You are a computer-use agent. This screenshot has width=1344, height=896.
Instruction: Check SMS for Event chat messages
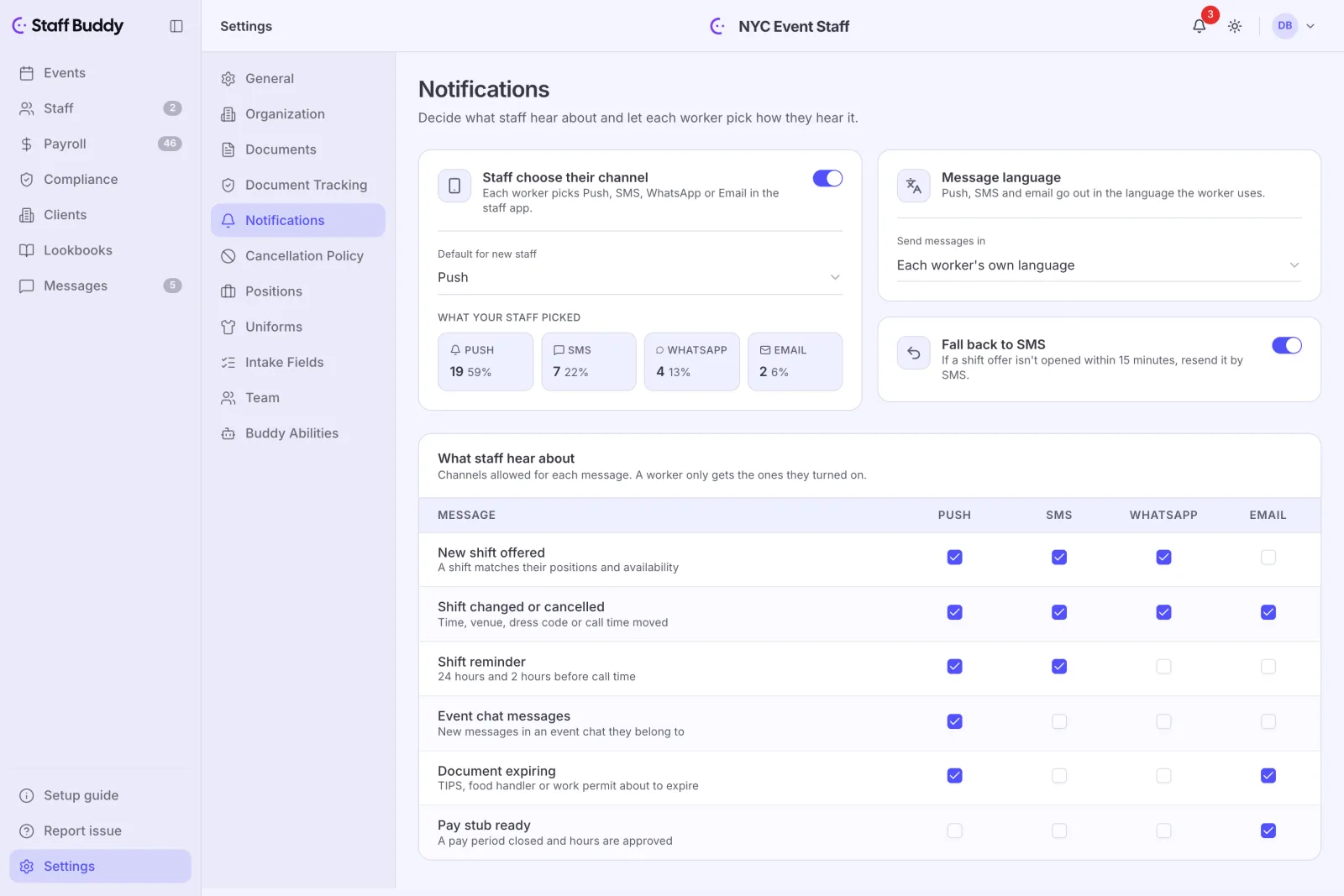coord(1059,721)
